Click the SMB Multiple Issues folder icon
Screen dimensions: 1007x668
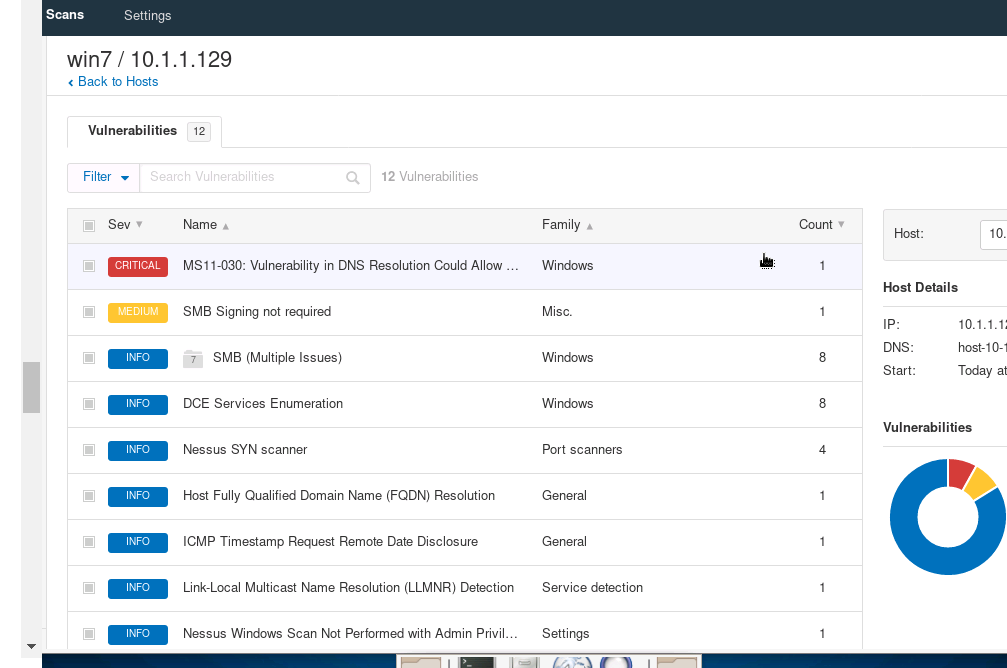(x=193, y=358)
